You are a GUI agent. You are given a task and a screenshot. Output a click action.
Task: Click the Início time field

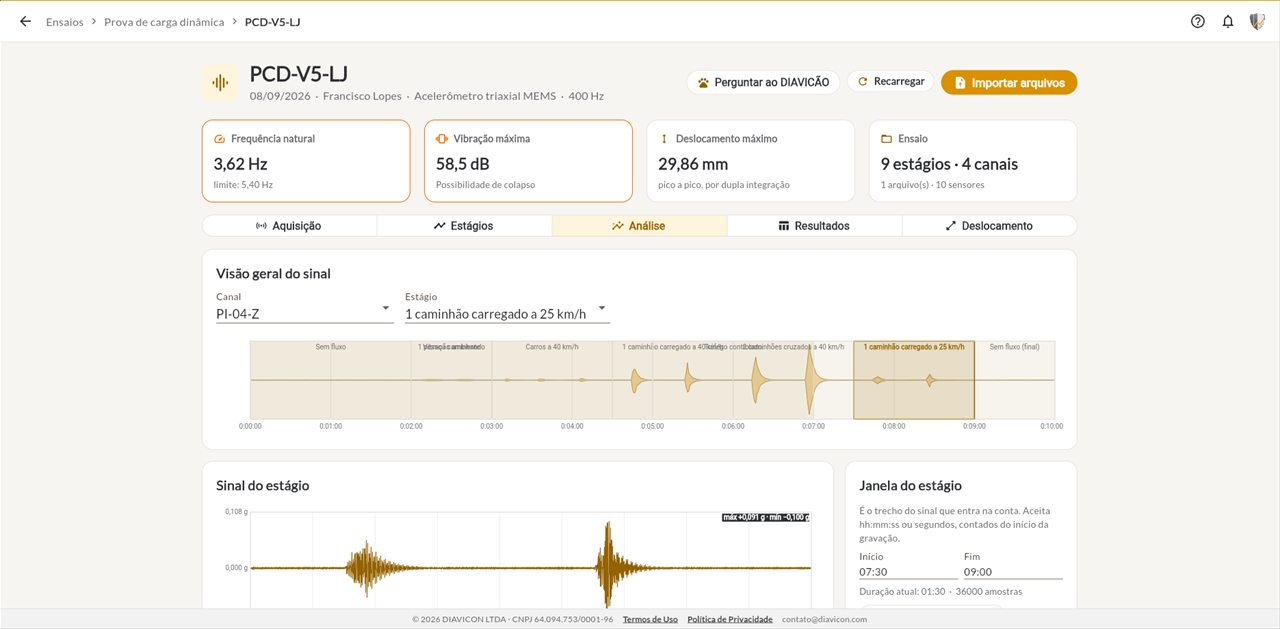[908, 572]
